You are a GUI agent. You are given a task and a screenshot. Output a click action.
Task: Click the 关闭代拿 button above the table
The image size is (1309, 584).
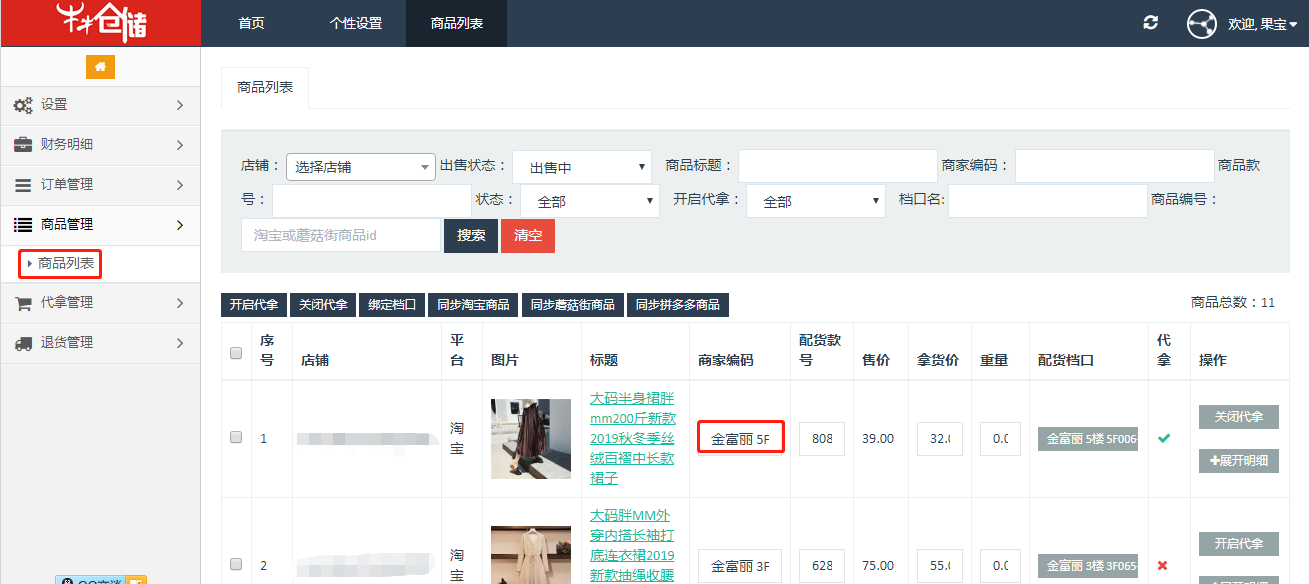click(323, 305)
